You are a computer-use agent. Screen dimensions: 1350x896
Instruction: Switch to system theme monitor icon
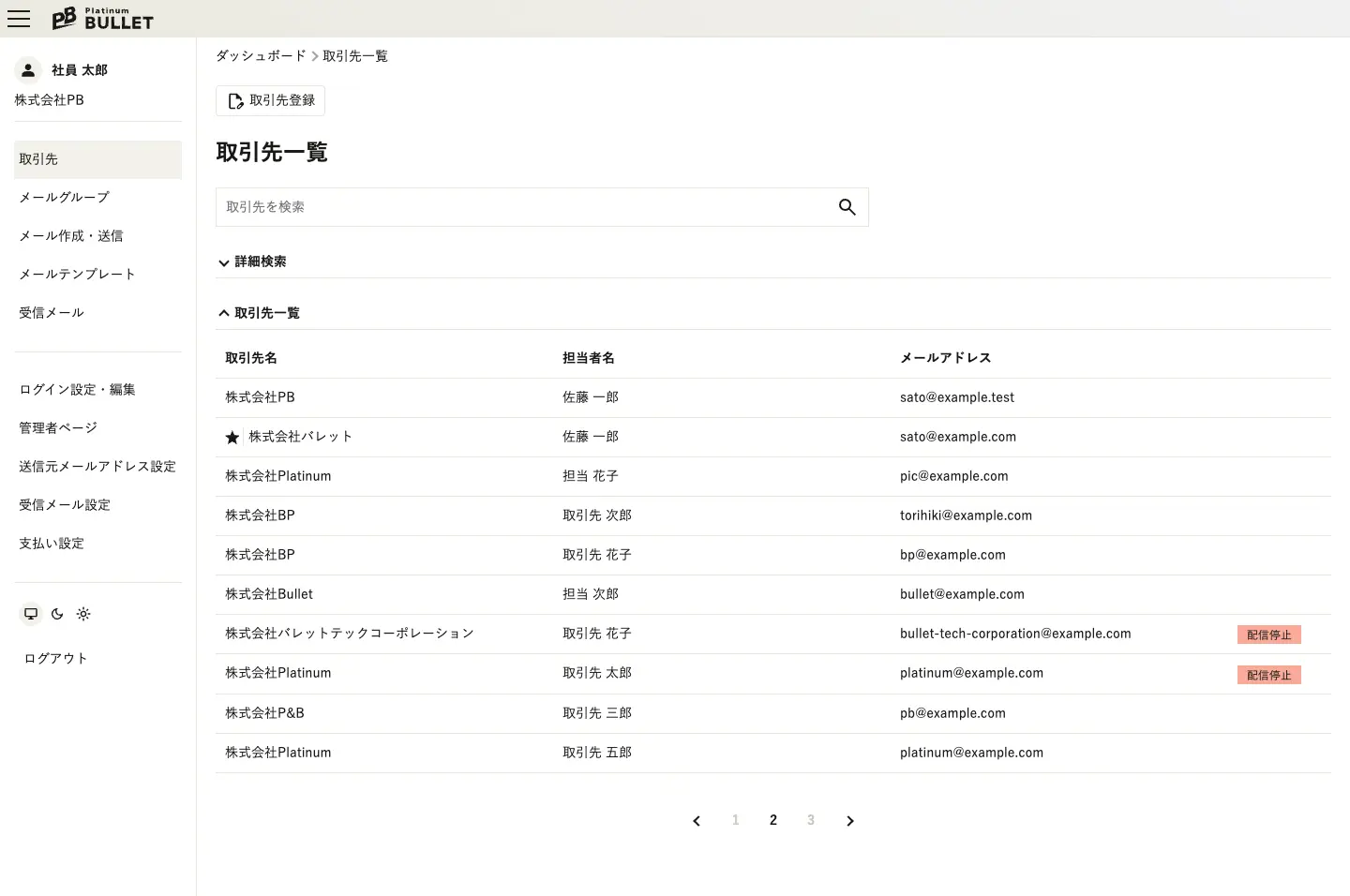(31, 614)
